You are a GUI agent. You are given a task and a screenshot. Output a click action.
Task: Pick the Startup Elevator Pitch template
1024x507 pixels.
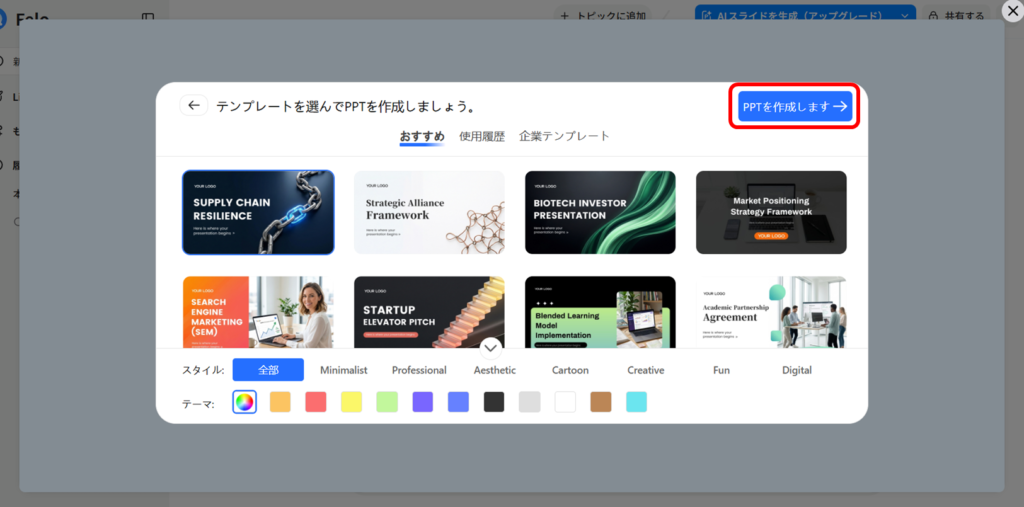tap(429, 312)
